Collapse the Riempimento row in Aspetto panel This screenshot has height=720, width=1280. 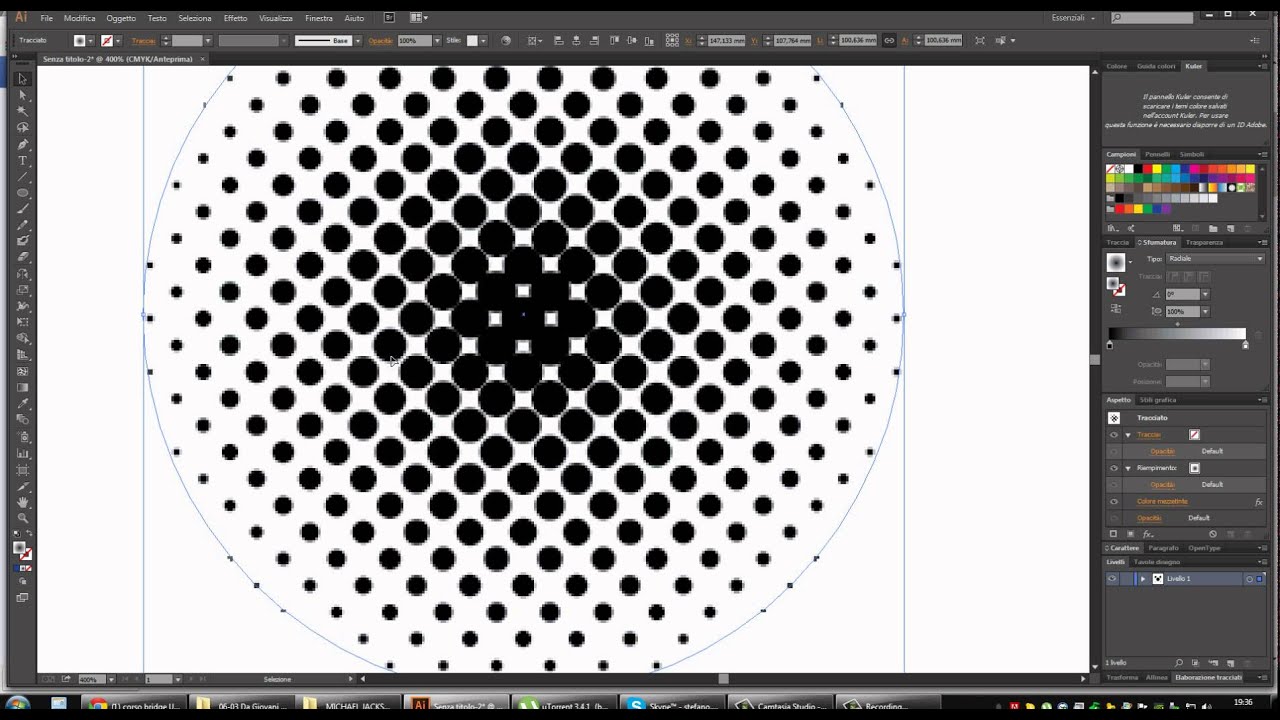pos(1128,468)
